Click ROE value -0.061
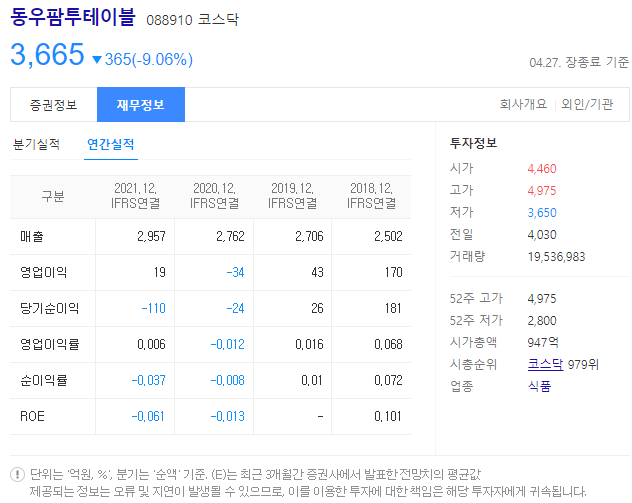Screen dimensions: 632x503 click(148, 416)
